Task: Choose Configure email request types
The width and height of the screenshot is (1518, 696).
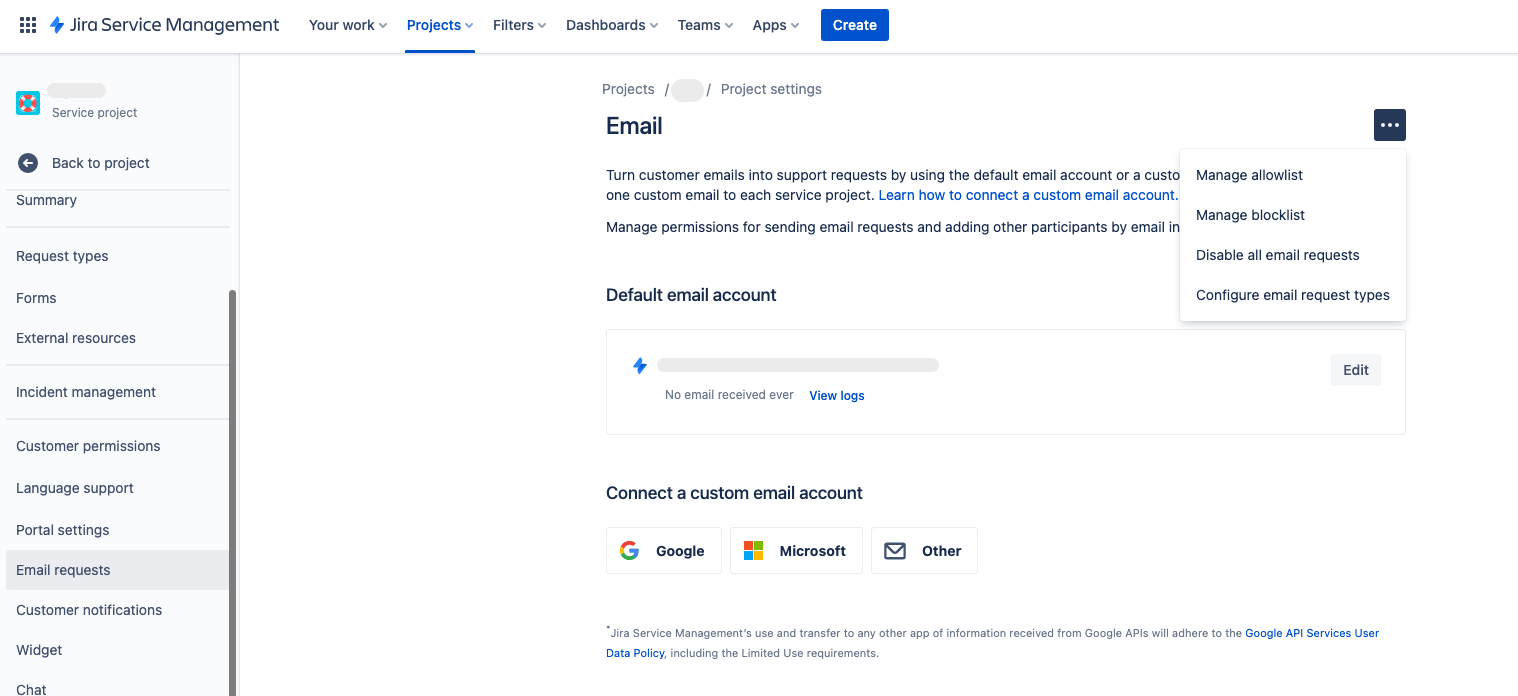Action: (1293, 295)
